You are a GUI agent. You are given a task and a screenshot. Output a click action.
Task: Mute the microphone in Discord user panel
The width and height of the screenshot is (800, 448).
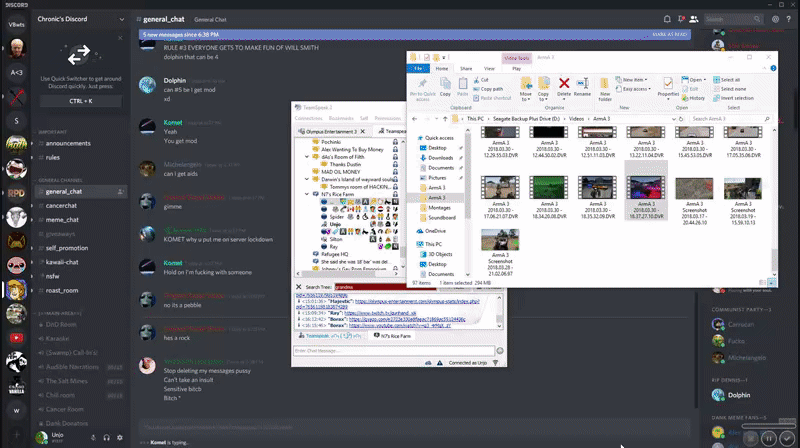point(93,437)
